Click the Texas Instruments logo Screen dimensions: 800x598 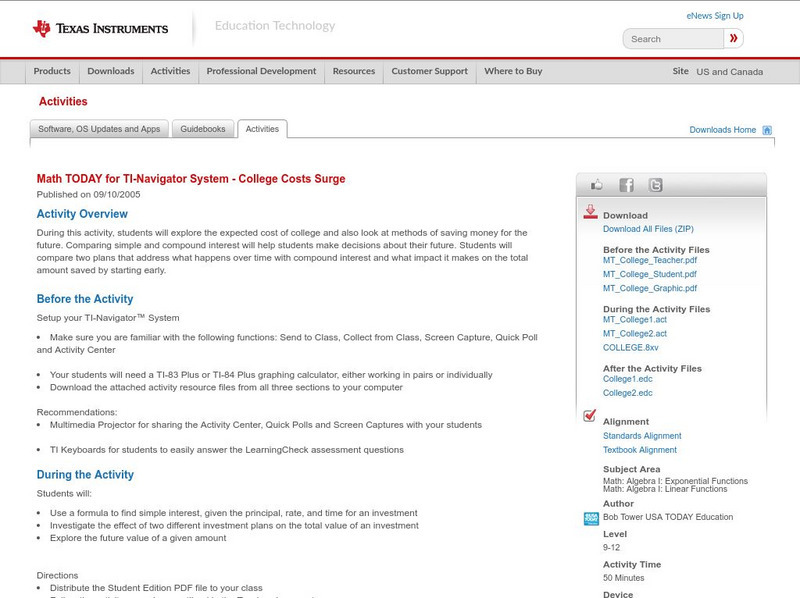pyautogui.click(x=100, y=29)
